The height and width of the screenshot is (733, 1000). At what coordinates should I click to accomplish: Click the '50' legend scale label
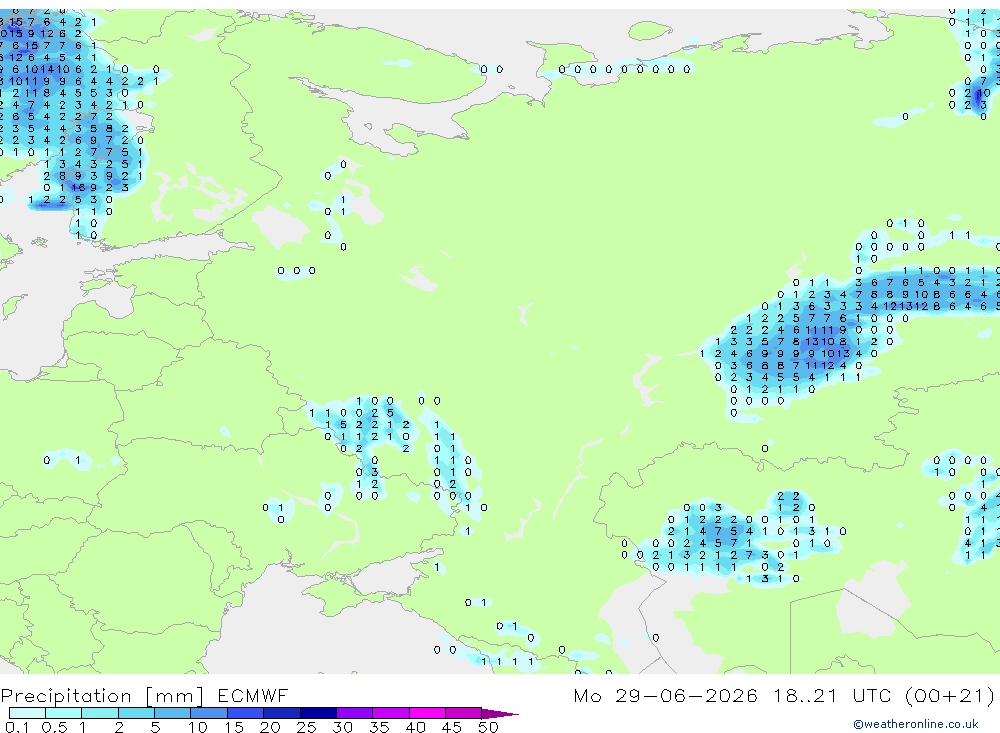click(x=488, y=727)
